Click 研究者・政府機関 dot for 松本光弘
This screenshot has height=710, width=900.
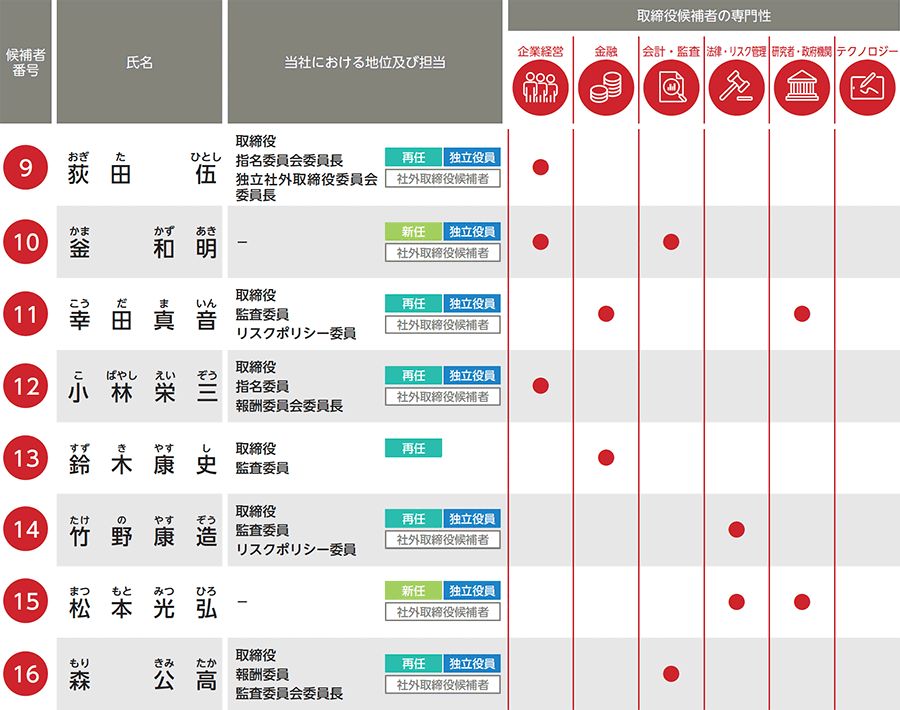802,602
